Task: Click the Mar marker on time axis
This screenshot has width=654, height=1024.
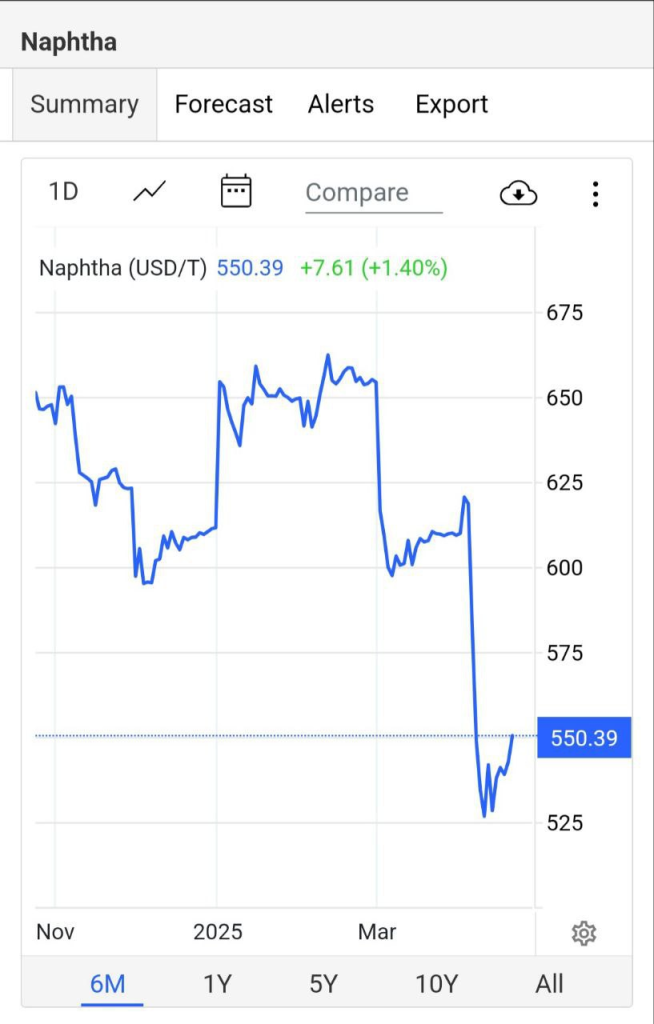Action: pos(377,932)
